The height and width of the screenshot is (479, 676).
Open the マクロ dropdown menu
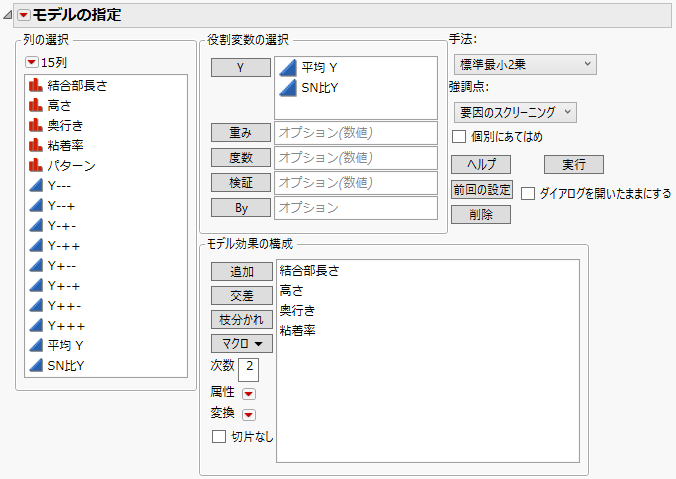(242, 344)
